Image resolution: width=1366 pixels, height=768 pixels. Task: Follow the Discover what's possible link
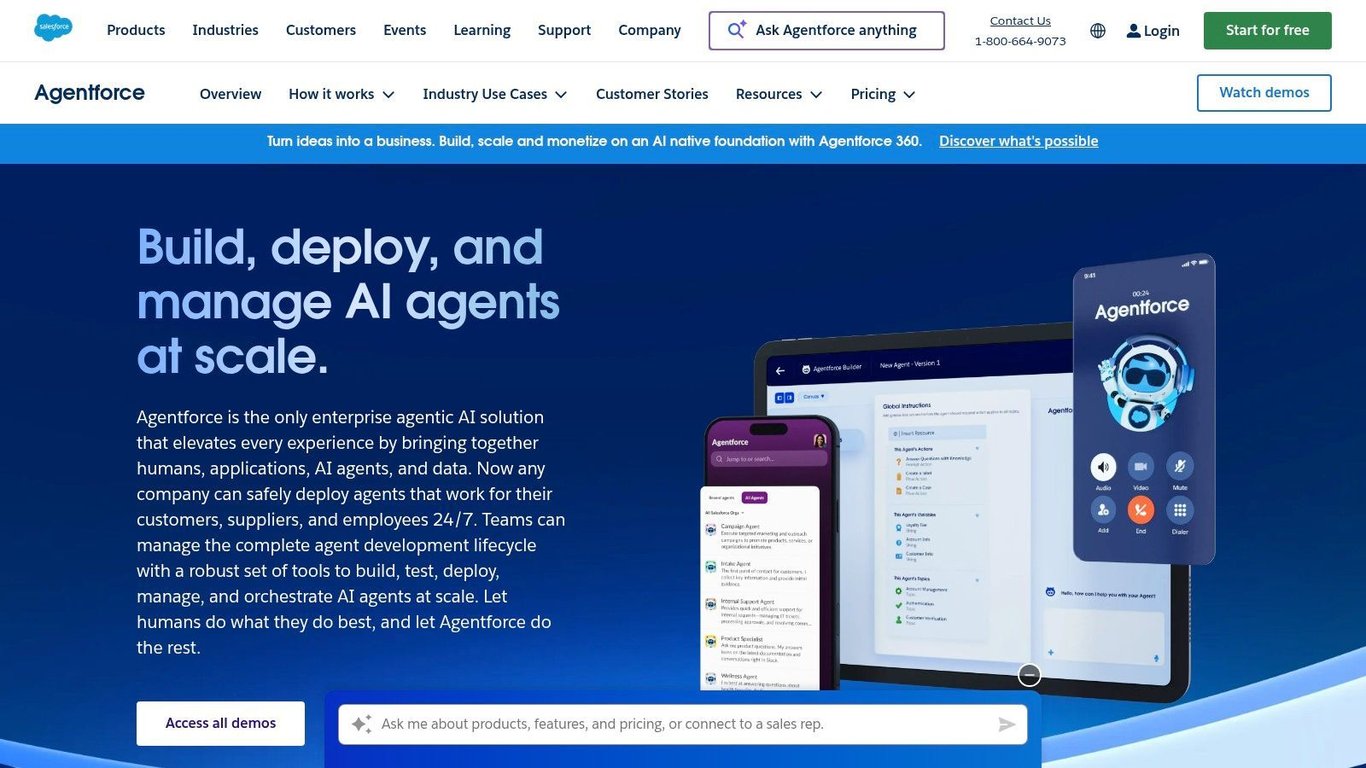(1018, 141)
